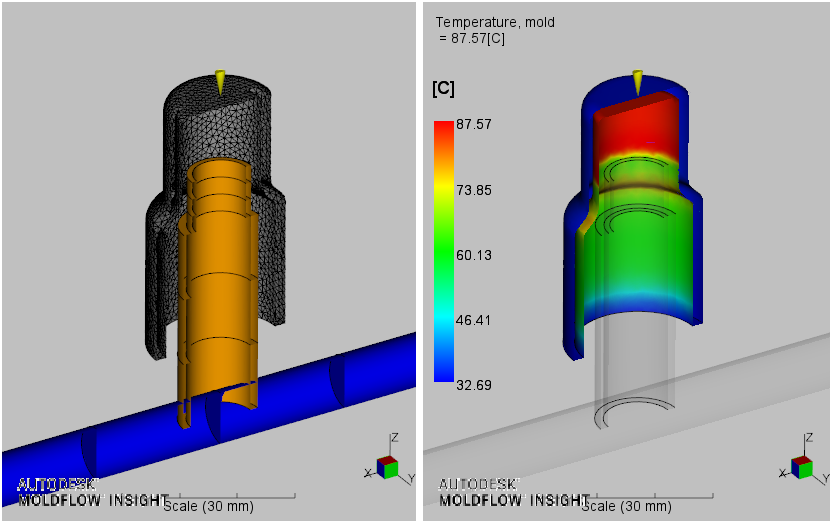Click the temperature color legend bar
Screen dimensions: 830x521
444,251
